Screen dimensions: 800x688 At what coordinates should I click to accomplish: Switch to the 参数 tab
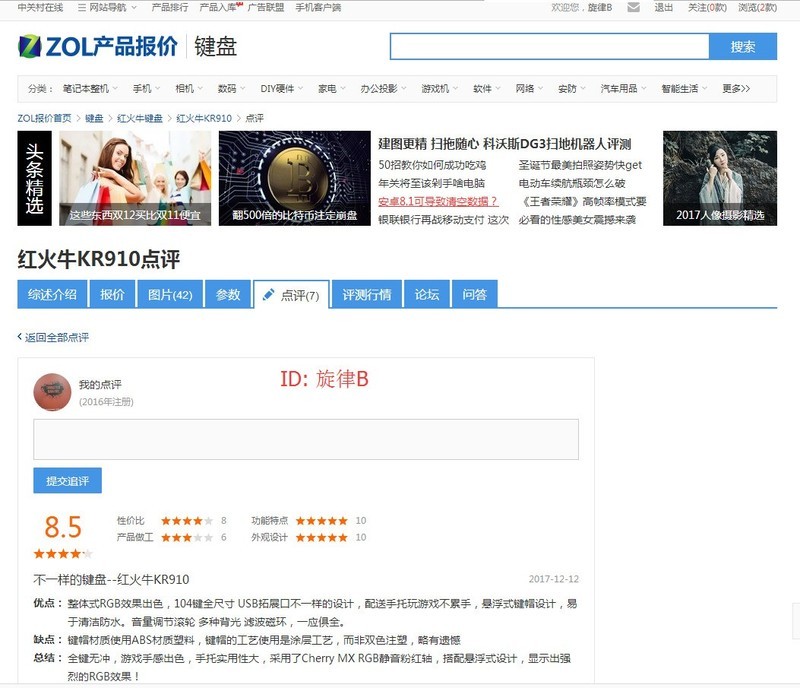coord(228,294)
